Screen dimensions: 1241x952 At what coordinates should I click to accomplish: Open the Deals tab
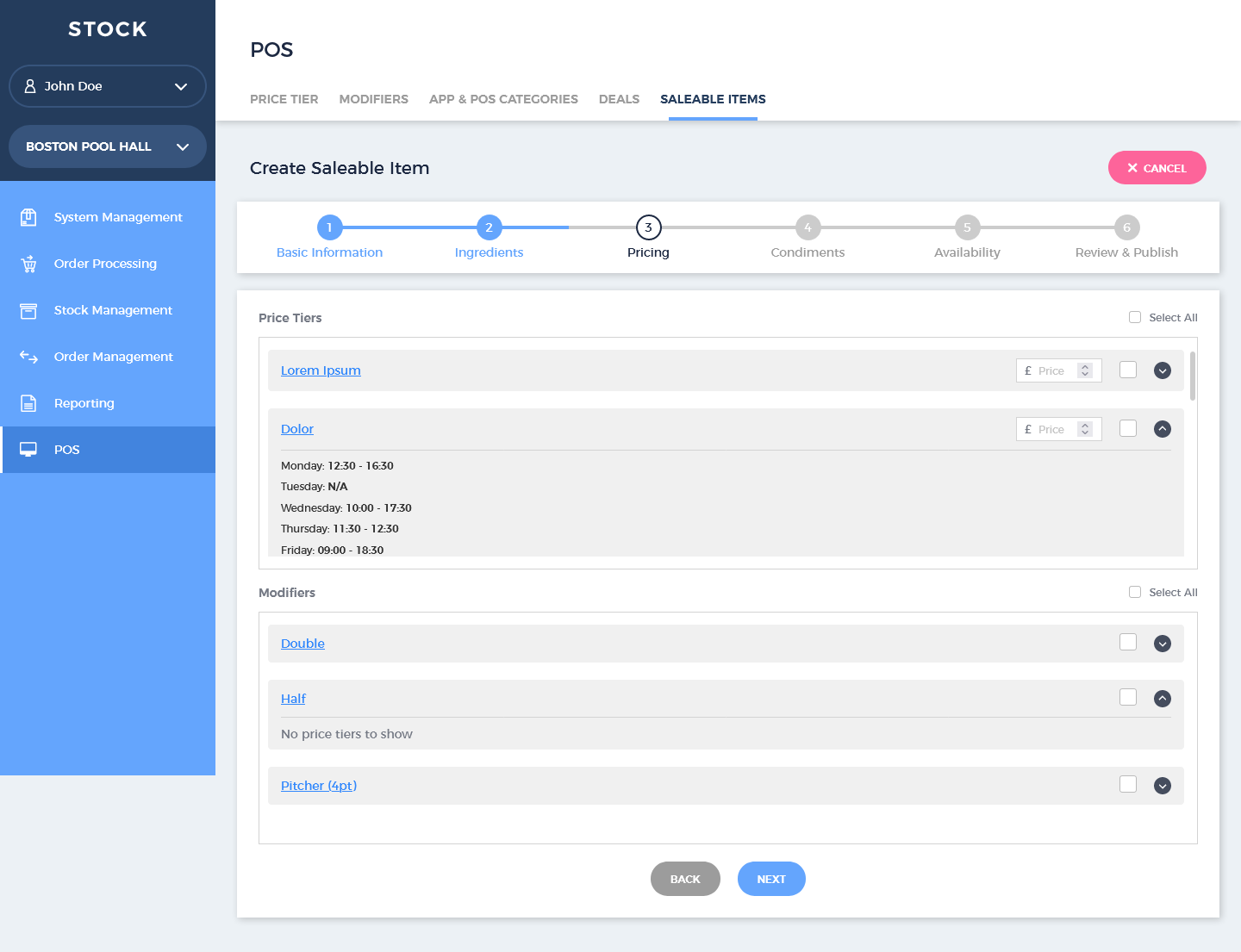coord(619,99)
